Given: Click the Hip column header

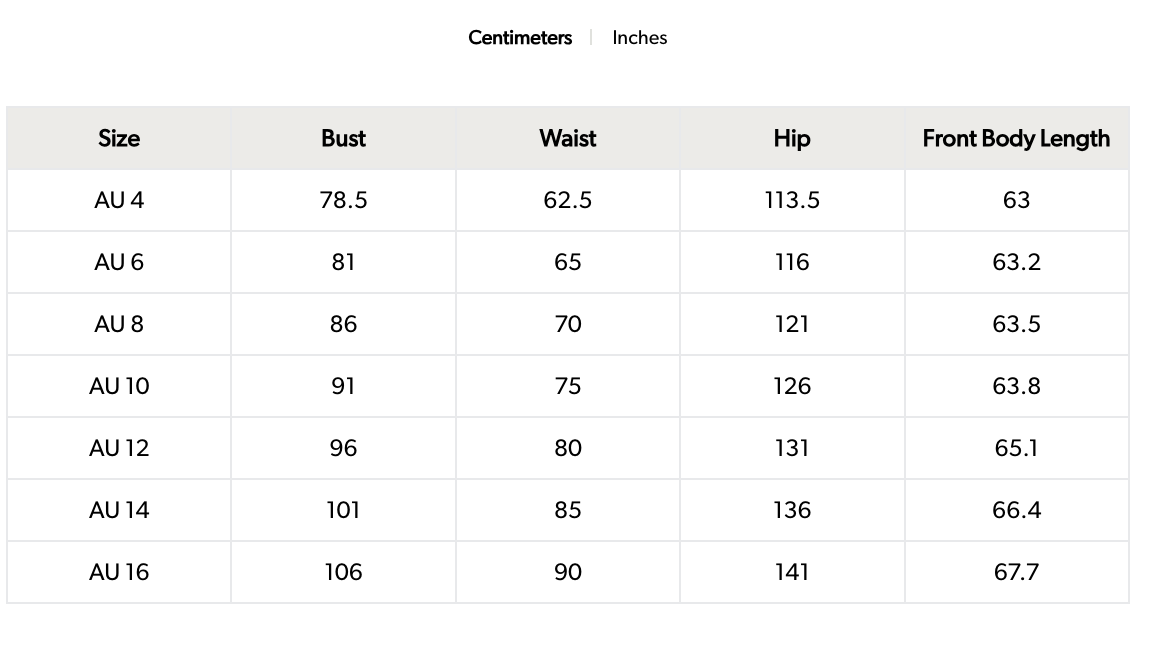Looking at the screenshot, I should [x=791, y=138].
